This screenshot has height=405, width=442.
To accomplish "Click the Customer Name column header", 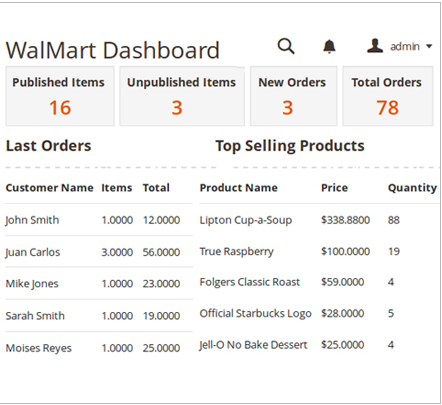I will tap(50, 188).
